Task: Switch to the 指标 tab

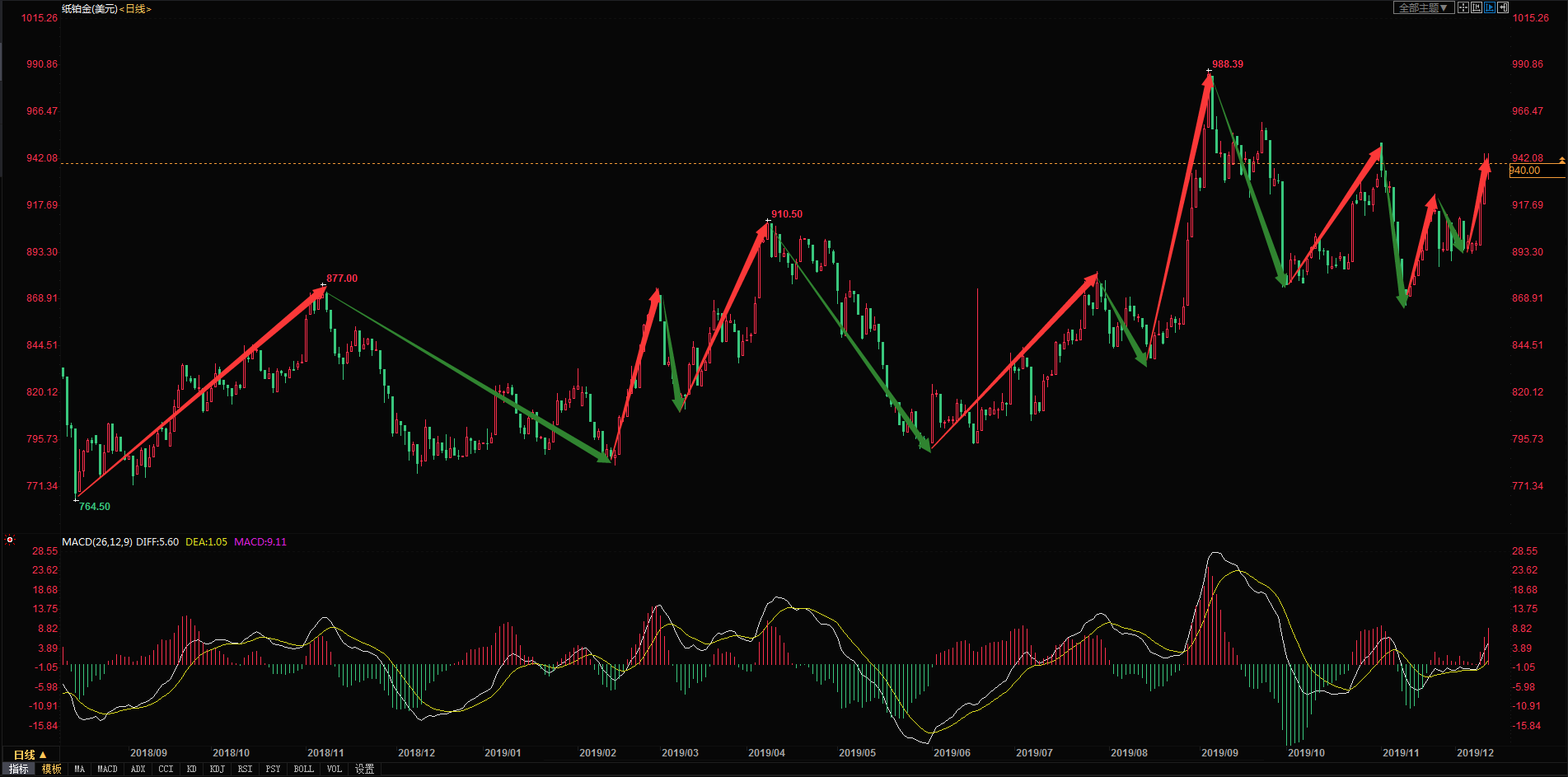Action: [x=18, y=769]
